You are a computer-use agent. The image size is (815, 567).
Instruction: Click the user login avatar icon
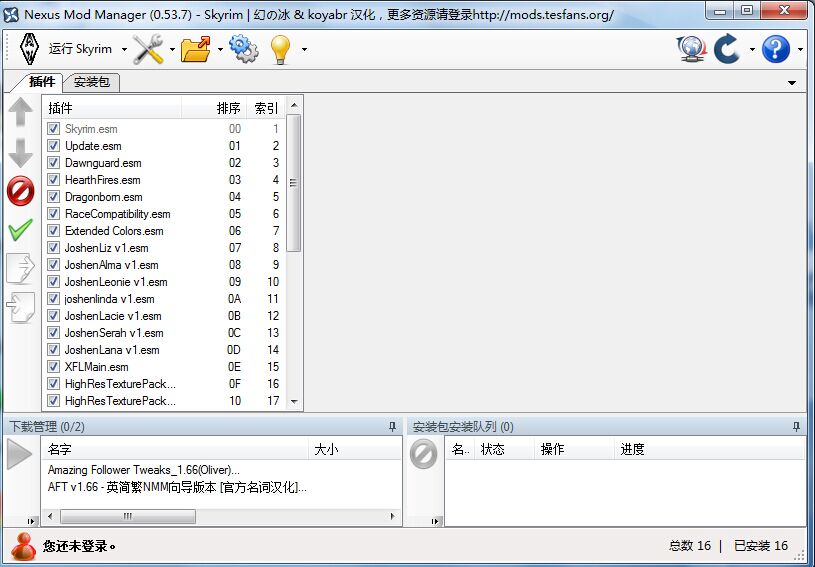click(x=23, y=546)
